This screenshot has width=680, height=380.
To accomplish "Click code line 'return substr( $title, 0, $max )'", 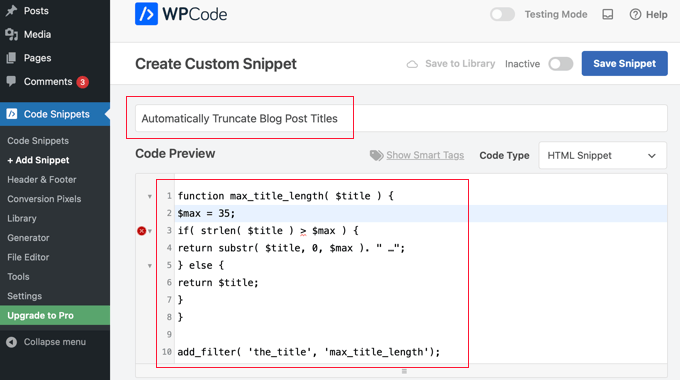I will 291,248.
